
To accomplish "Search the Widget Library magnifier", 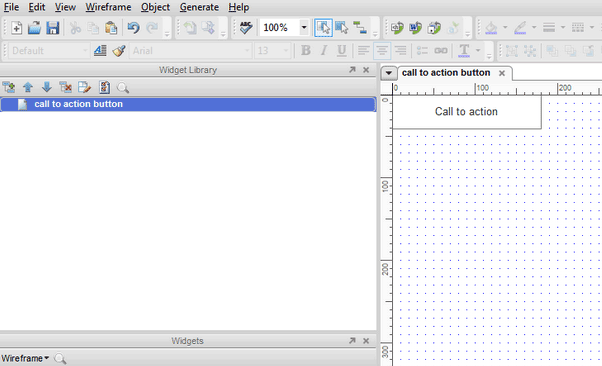I will 122,88.
